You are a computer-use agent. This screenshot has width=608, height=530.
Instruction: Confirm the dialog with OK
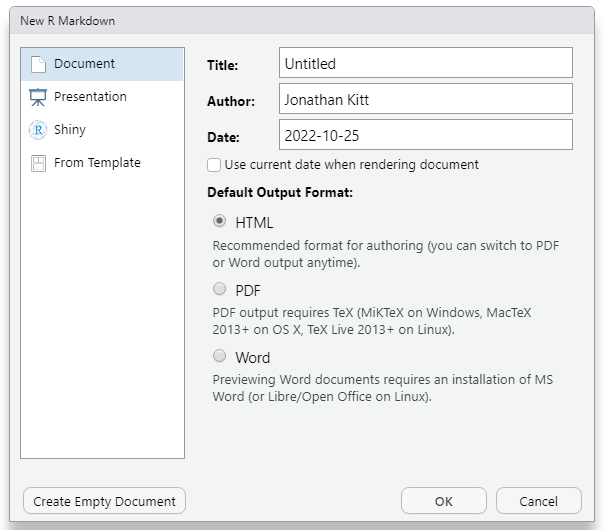click(443, 501)
